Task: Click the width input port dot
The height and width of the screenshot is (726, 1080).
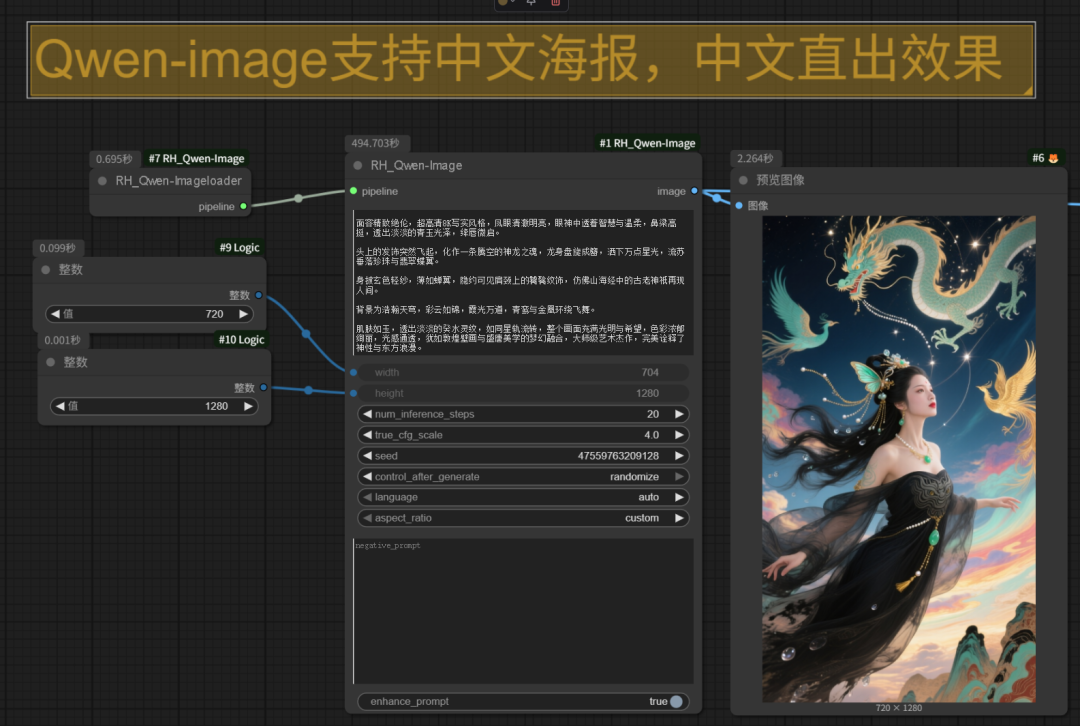Action: click(x=353, y=372)
